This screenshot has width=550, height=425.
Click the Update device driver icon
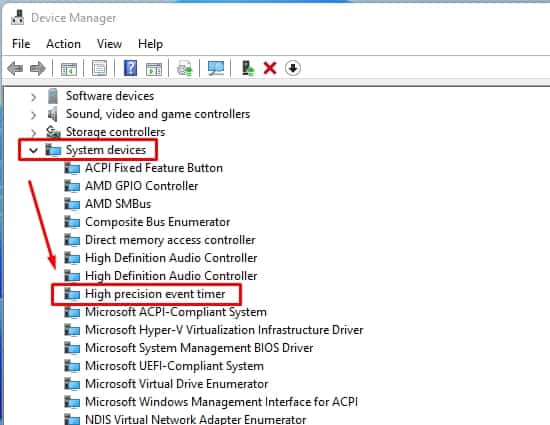(x=248, y=68)
